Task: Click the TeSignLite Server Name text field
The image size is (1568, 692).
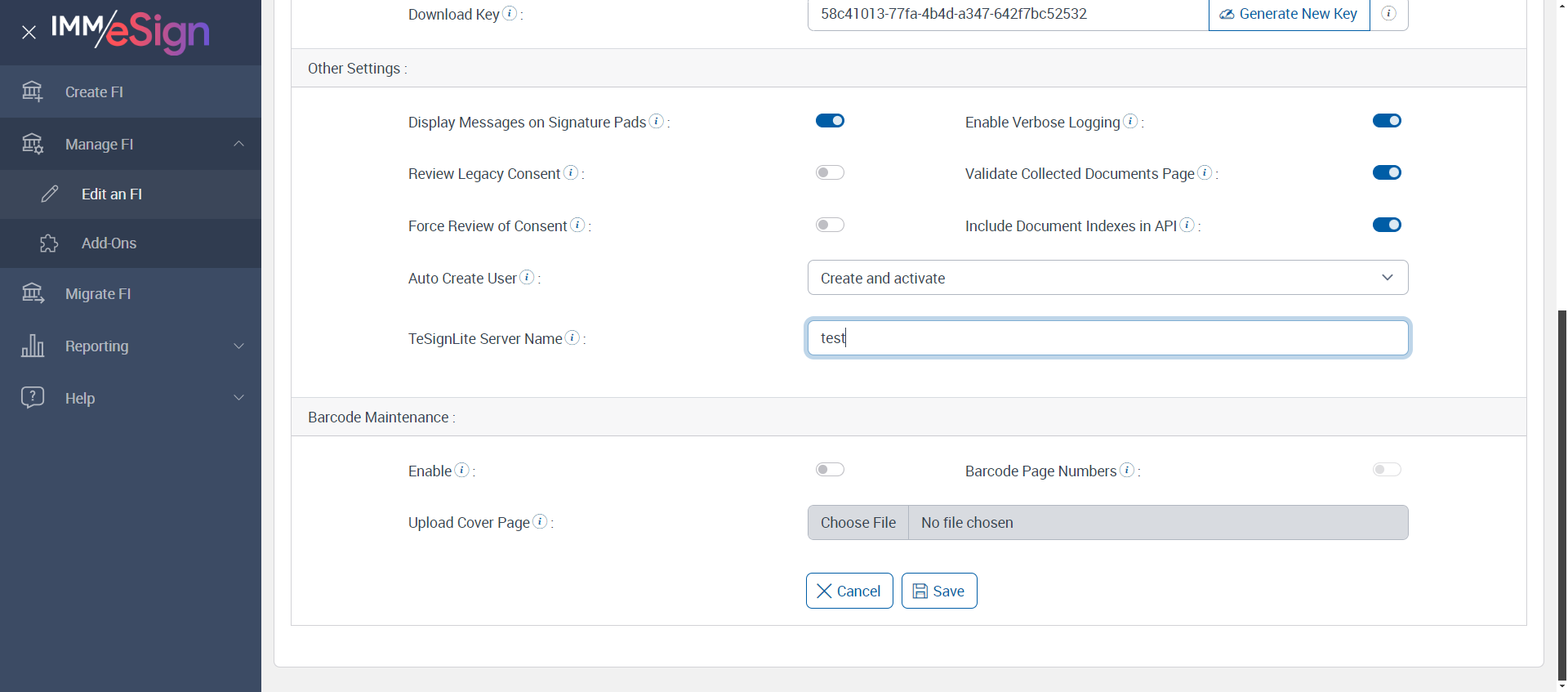Action: pos(1107,338)
